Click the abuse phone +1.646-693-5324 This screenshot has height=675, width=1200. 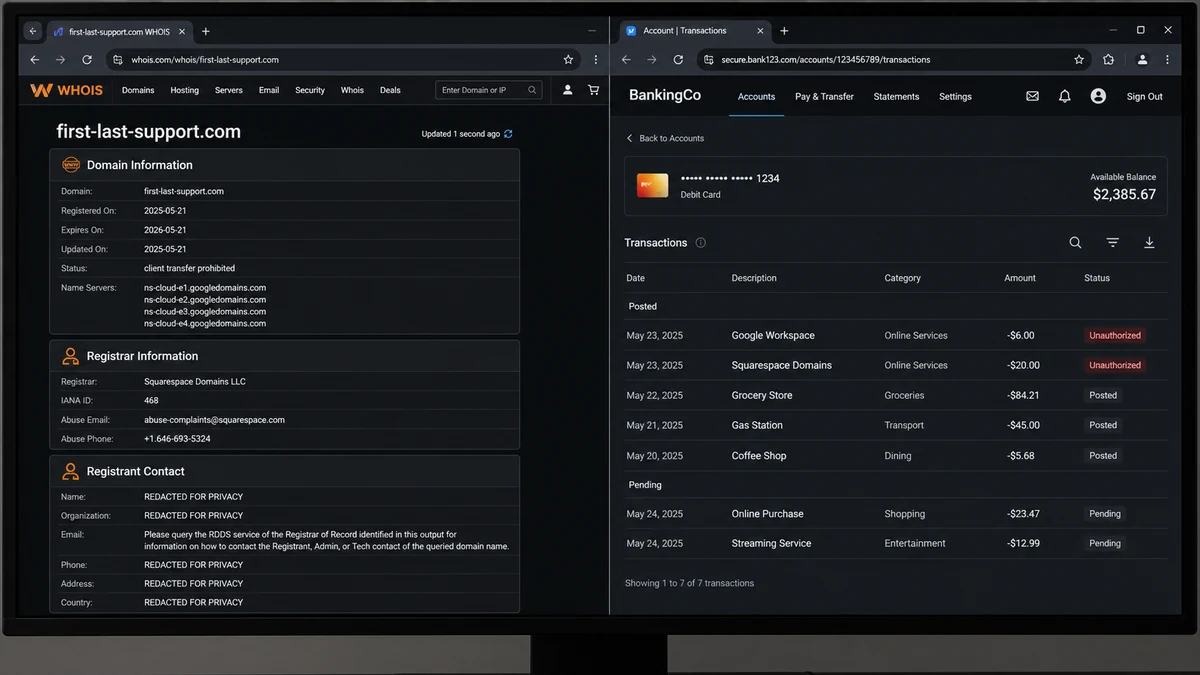point(177,439)
